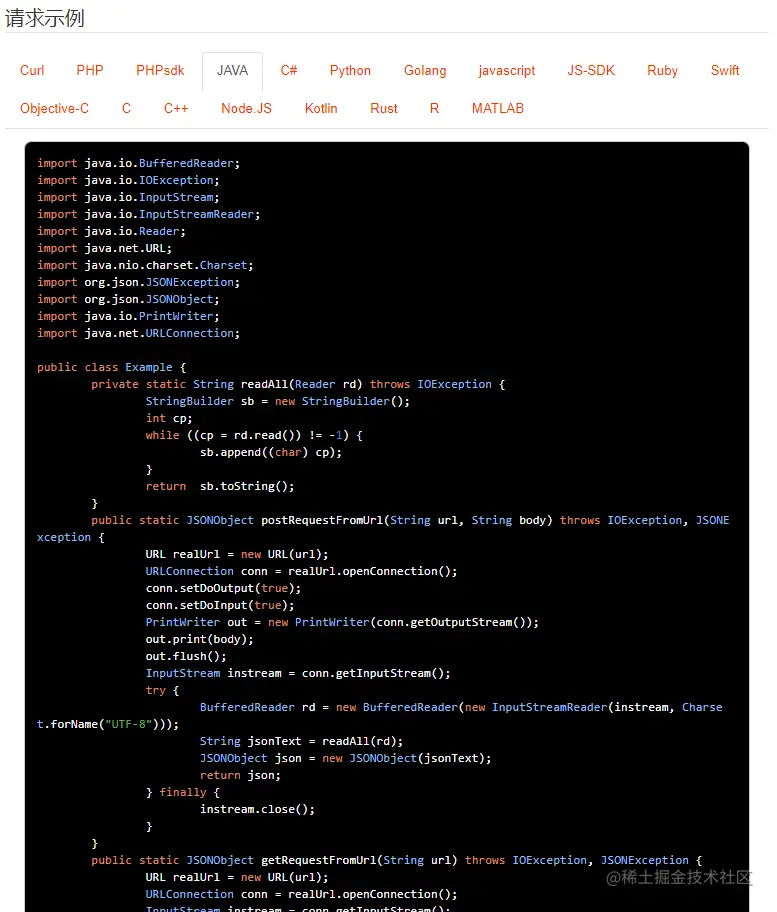777x912 pixels.
Task: Click the conn.setDoInput(true) line
Action: click(220, 605)
